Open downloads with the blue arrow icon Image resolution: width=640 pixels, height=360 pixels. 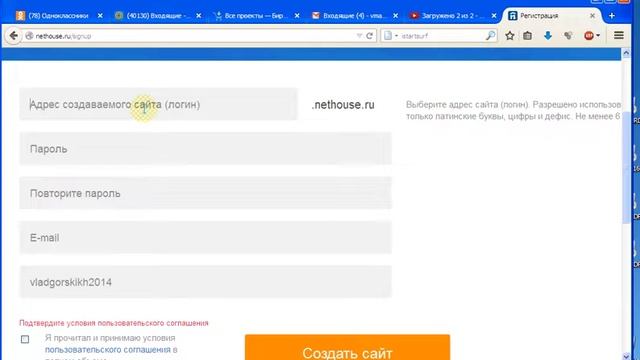pos(548,36)
